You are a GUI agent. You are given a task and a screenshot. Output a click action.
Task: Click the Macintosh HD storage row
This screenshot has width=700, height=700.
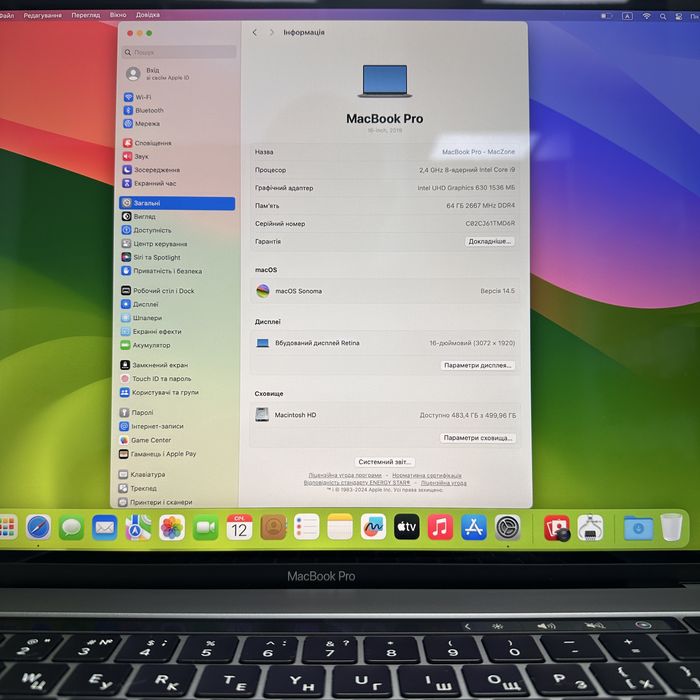coord(385,415)
